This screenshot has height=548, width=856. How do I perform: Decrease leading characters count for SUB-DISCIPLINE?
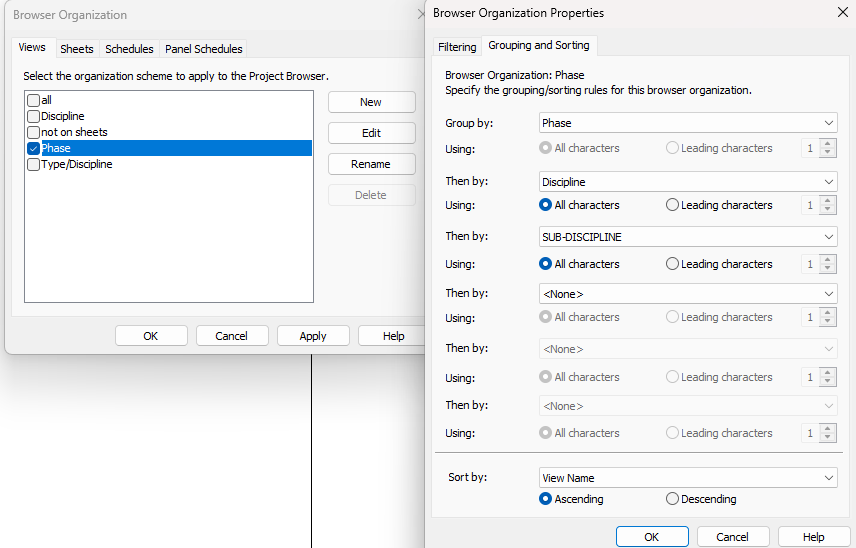pyautogui.click(x=828, y=269)
